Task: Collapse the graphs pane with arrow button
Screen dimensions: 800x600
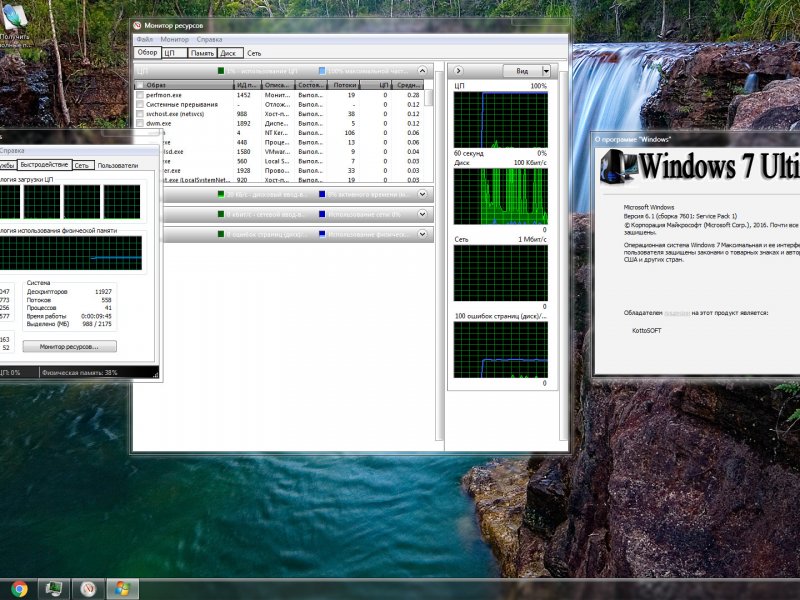Action: 458,71
